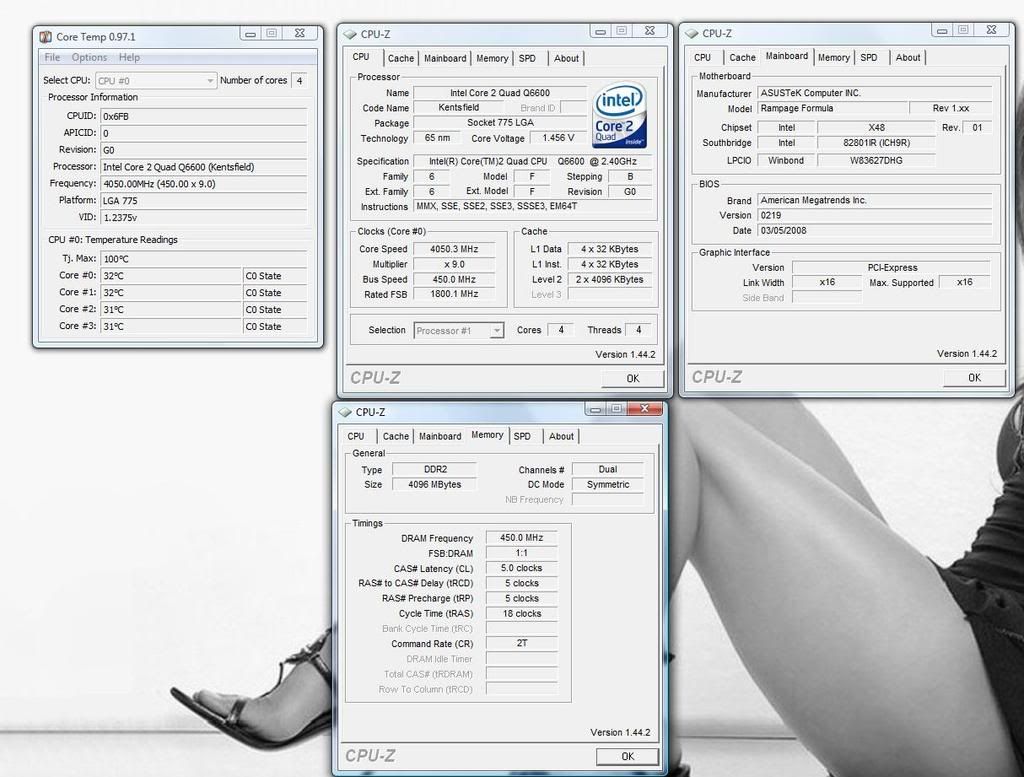Close the CPU-Z Memory window
This screenshot has width=1024, height=777.
tap(645, 409)
